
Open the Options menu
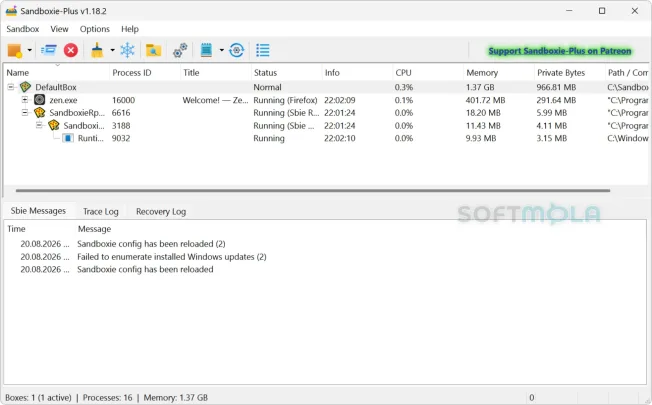pos(95,29)
